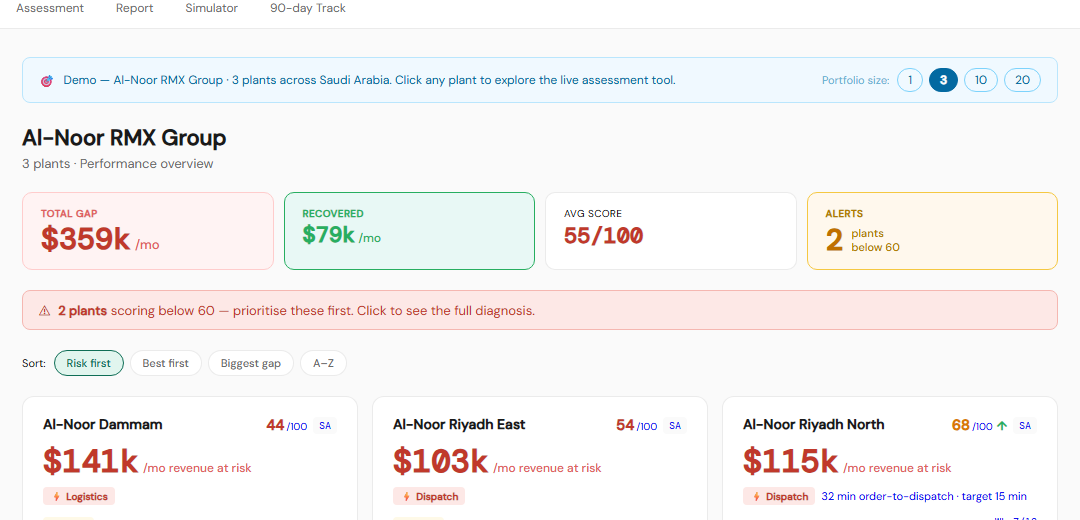Open the Recovered $79k summary card

tap(409, 231)
